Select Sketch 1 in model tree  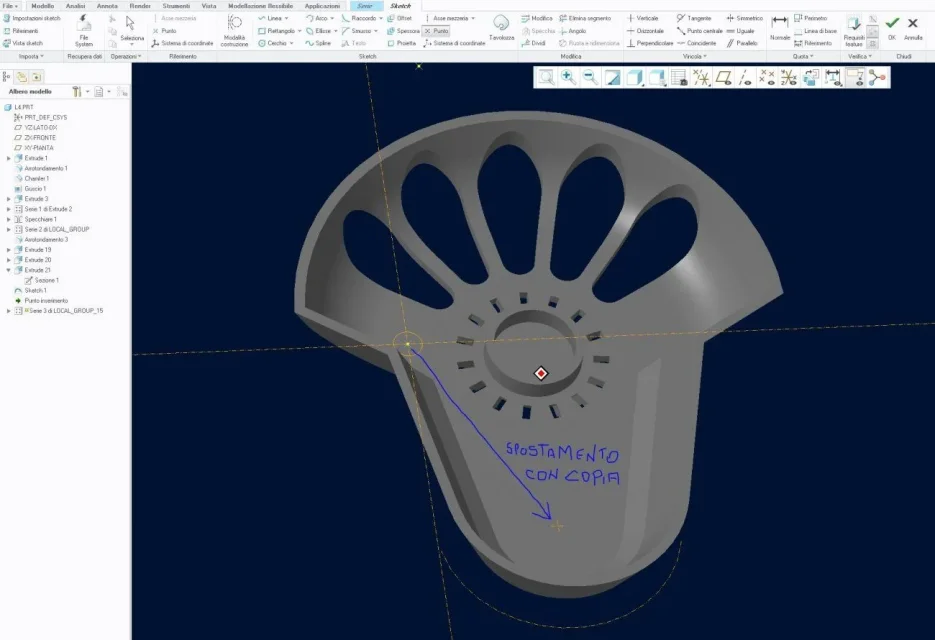pyautogui.click(x=30, y=290)
